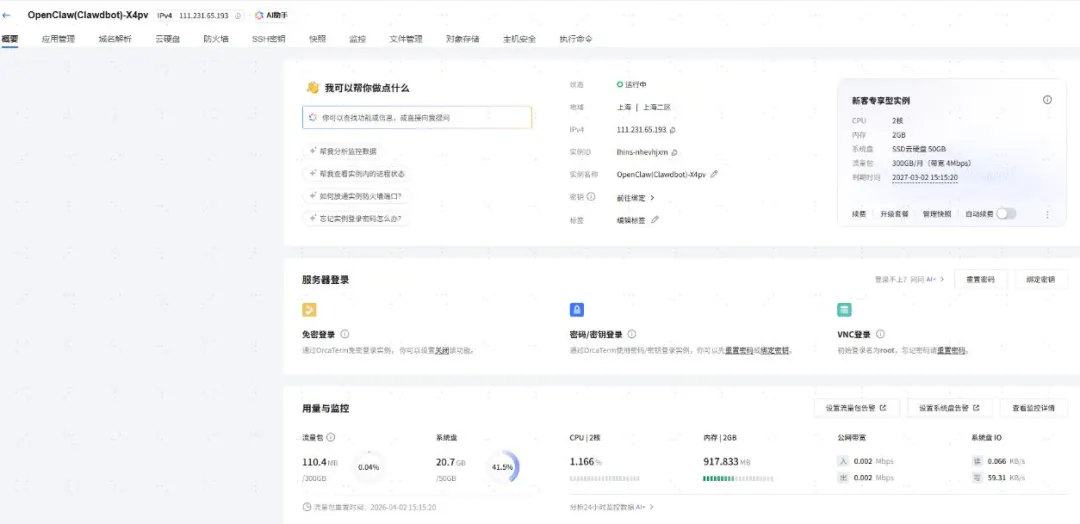Choose suggestion 帮我分析监控数据
Screen dimensions: 1080x524
point(343,151)
